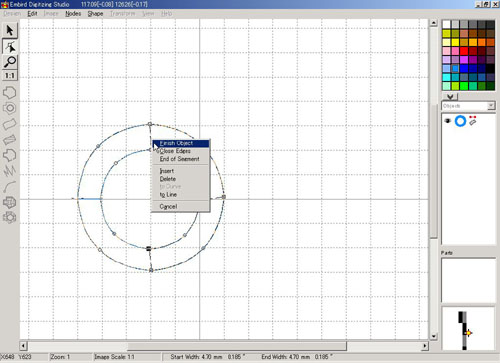
Task: Click the horizontal scrollbar thumb
Action: click(237, 346)
